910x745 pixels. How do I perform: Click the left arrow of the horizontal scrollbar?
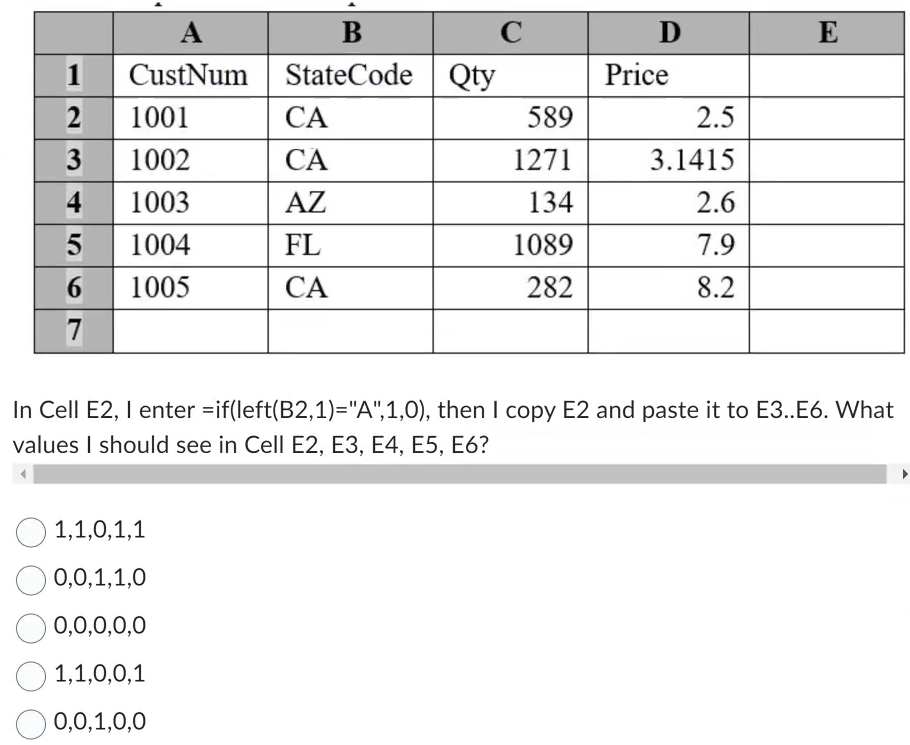tap(22, 474)
